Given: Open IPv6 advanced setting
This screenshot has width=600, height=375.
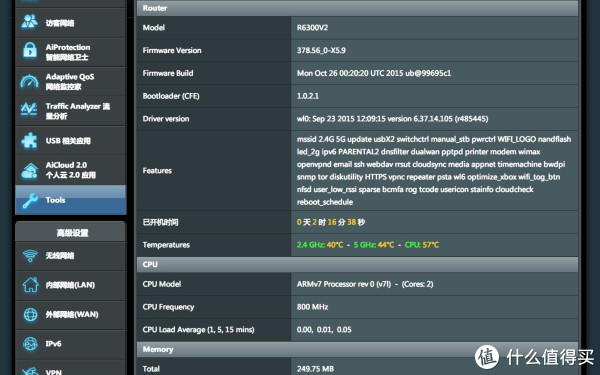Looking at the screenshot, I should (71, 344).
